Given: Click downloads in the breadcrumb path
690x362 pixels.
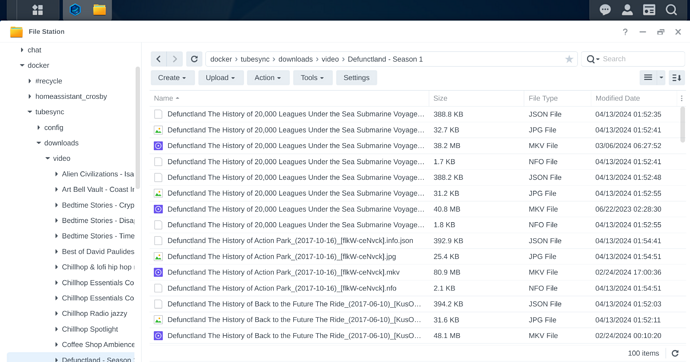Looking at the screenshot, I should click(295, 59).
